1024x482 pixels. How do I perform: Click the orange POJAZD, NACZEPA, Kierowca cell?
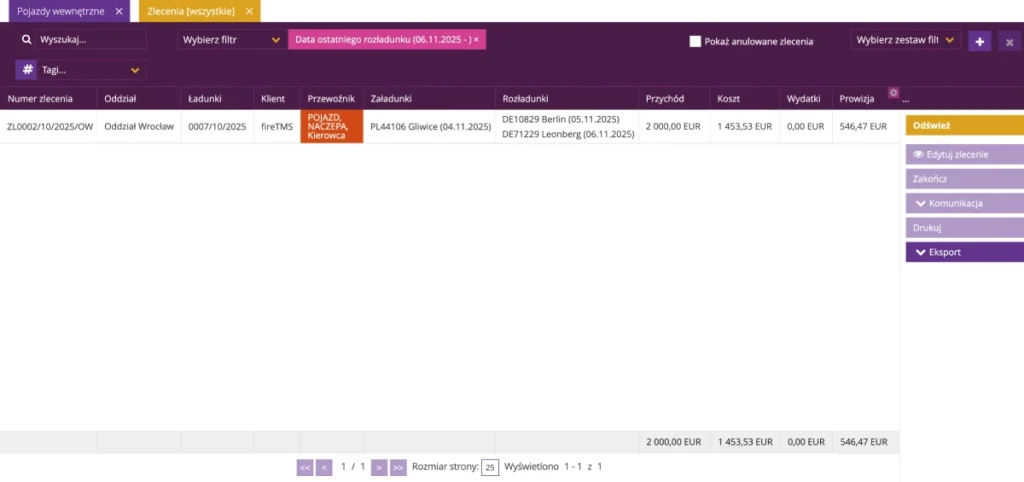click(x=332, y=127)
